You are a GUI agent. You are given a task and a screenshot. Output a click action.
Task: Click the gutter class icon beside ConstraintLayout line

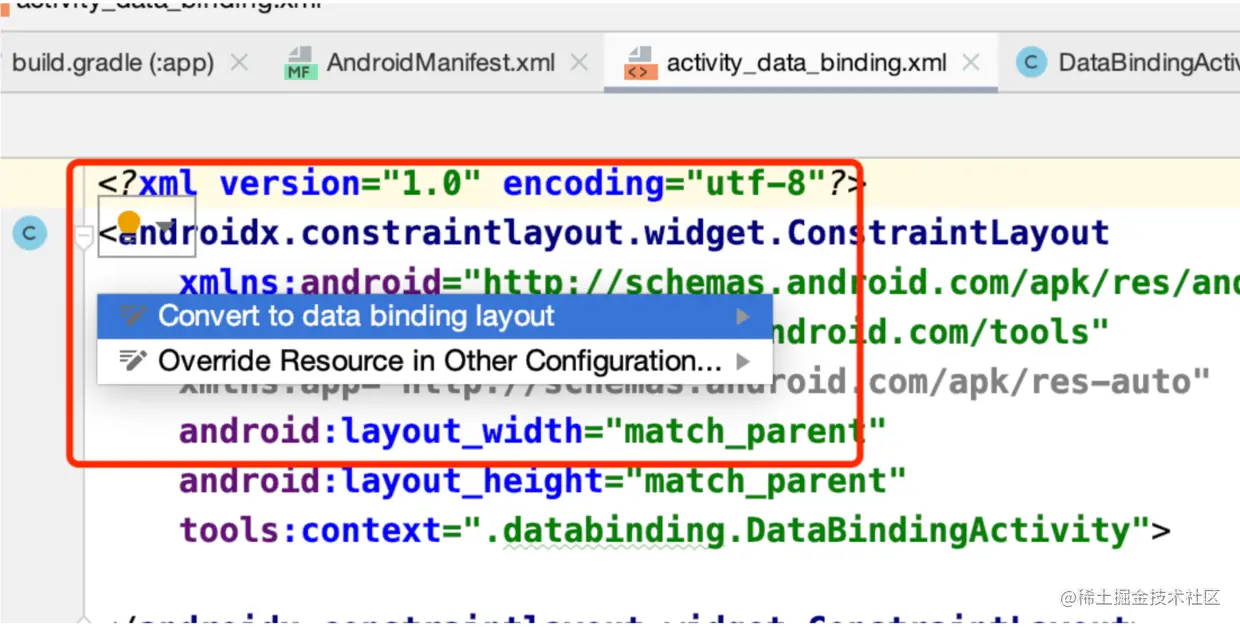[x=29, y=235]
